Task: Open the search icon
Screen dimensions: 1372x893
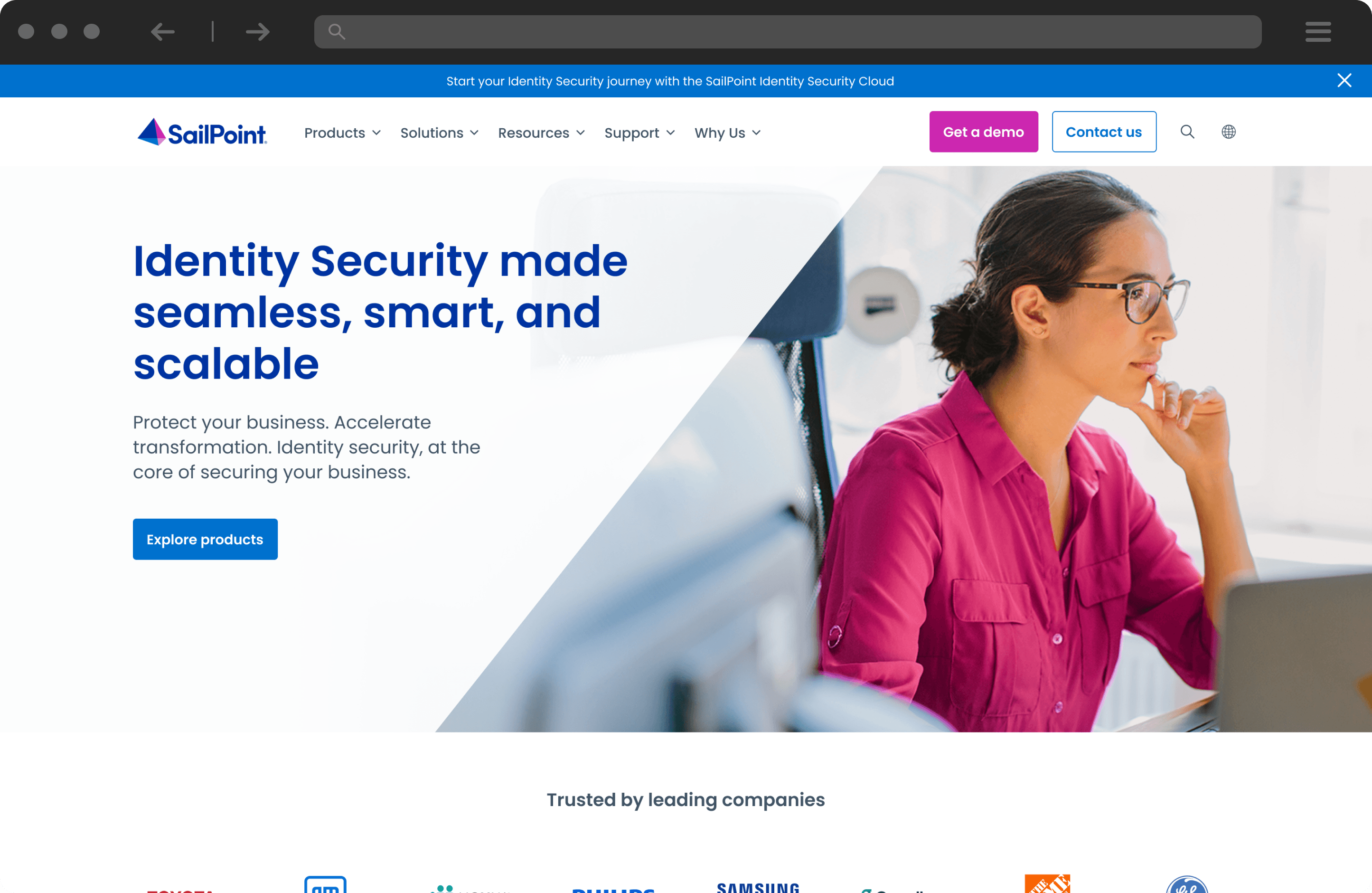Action: coord(1188,131)
